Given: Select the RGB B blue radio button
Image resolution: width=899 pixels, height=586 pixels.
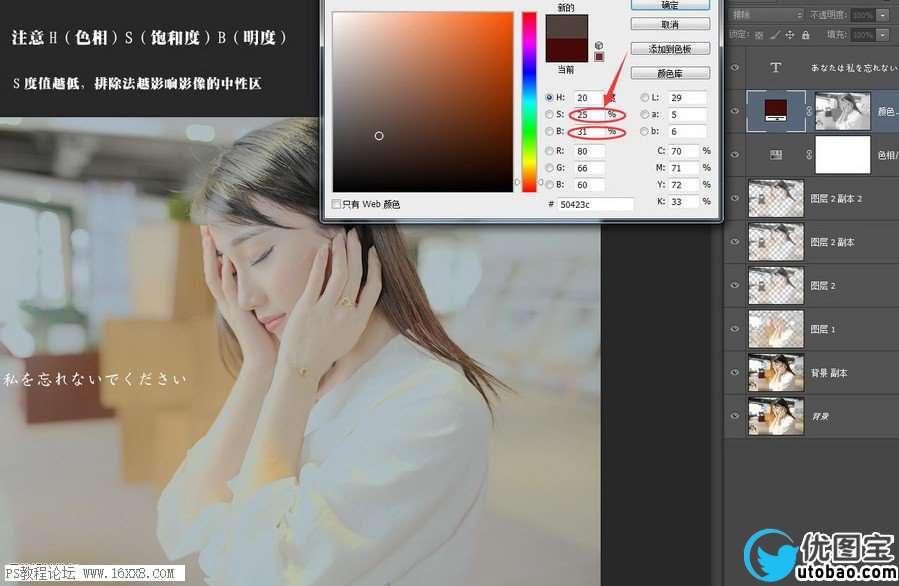Looking at the screenshot, I should 549,185.
